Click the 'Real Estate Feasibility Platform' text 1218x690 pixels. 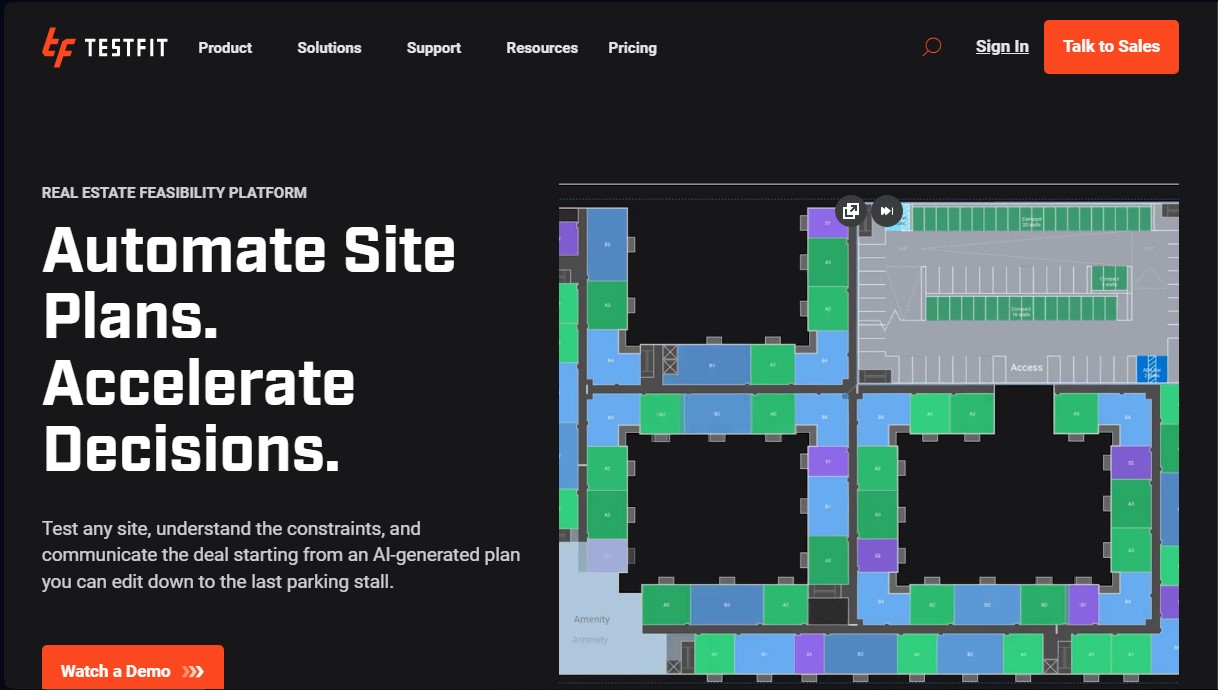click(174, 192)
